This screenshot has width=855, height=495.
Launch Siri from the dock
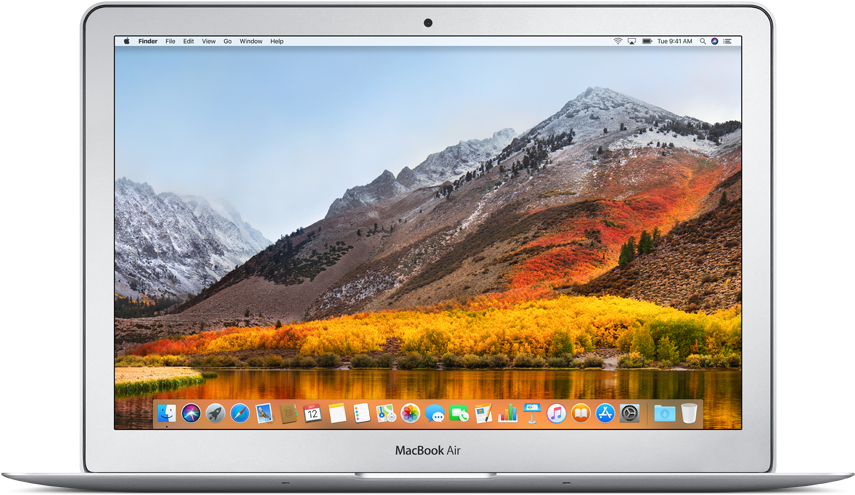coord(191,413)
